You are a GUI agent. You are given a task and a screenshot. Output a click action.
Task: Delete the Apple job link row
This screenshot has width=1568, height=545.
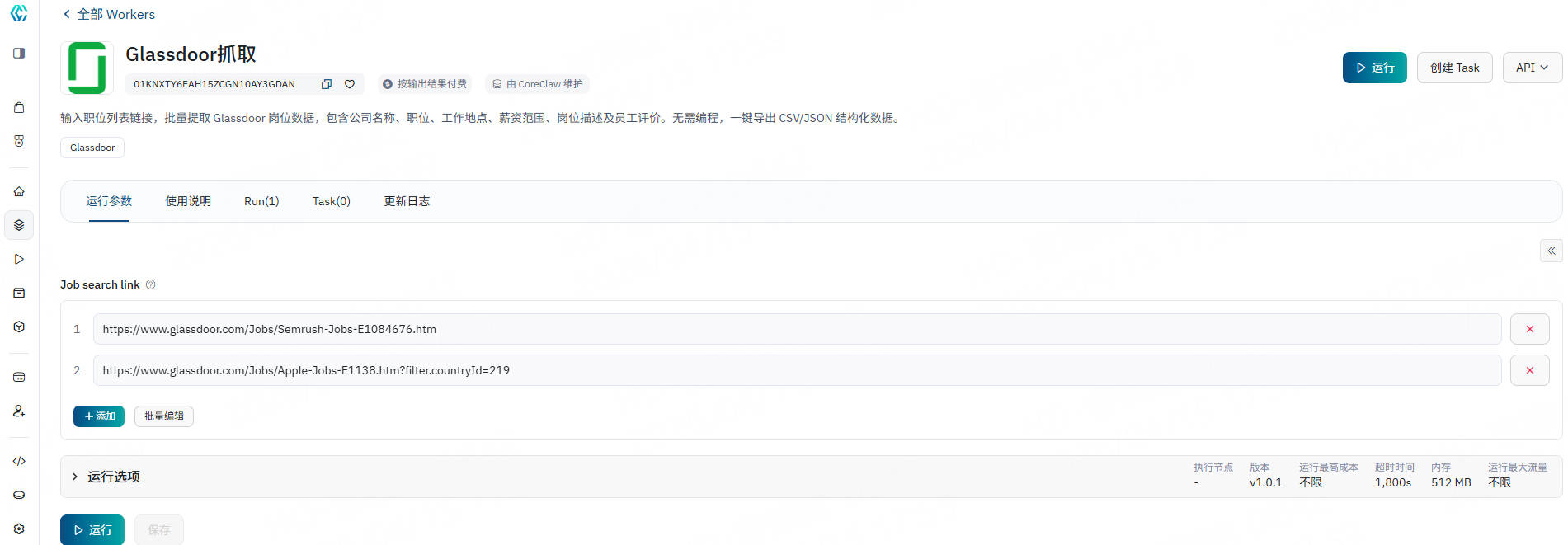pyautogui.click(x=1529, y=370)
